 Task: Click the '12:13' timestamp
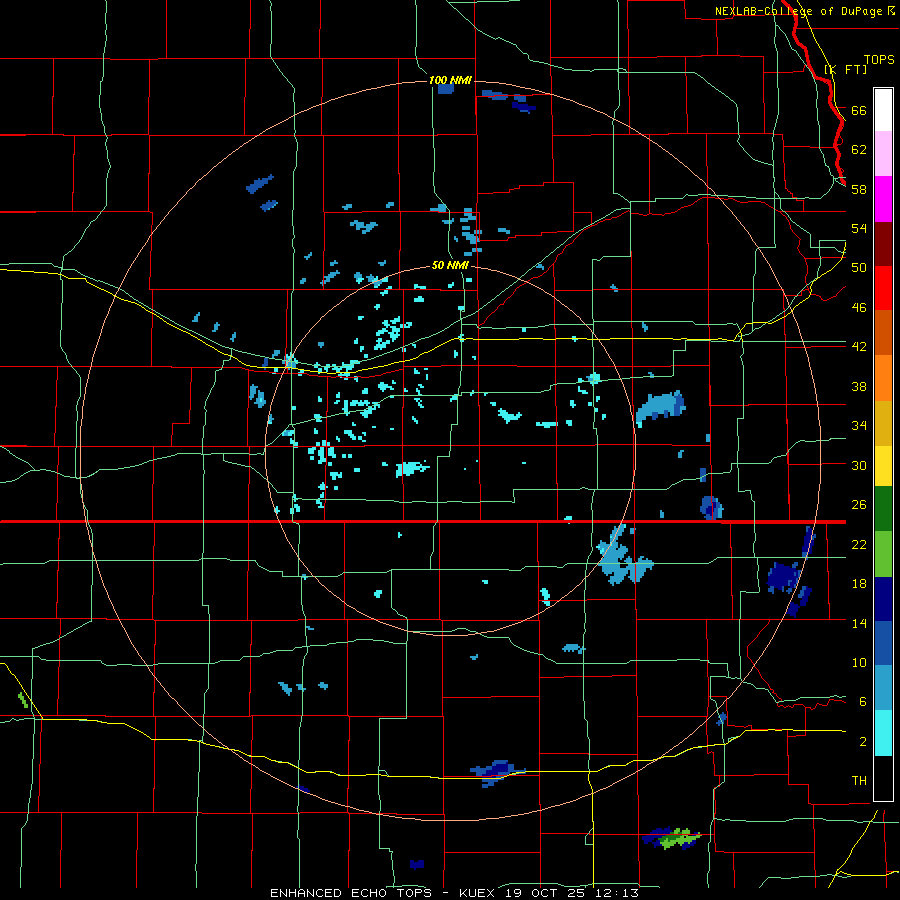coord(616,893)
